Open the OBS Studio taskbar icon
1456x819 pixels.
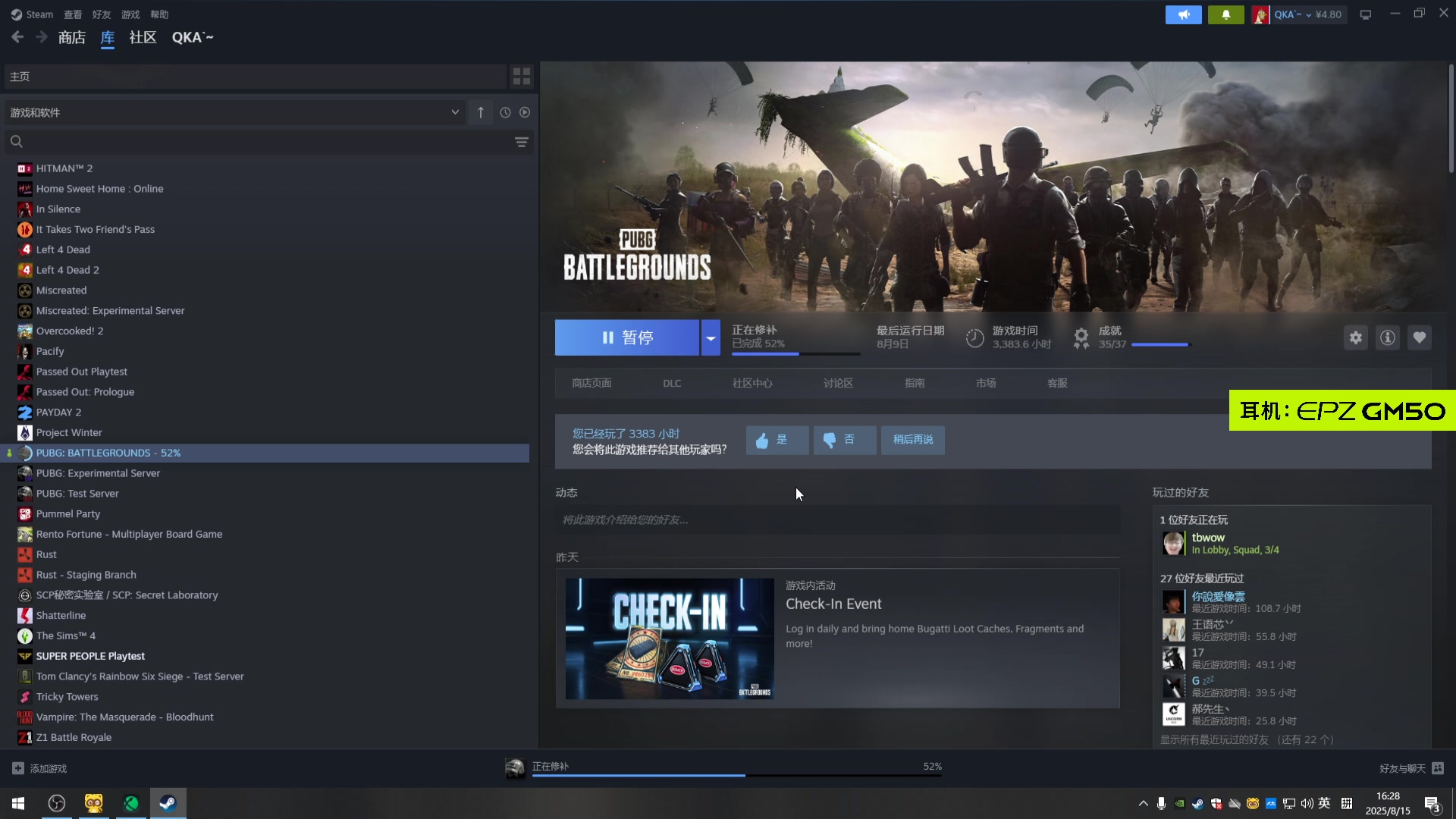coord(57,803)
